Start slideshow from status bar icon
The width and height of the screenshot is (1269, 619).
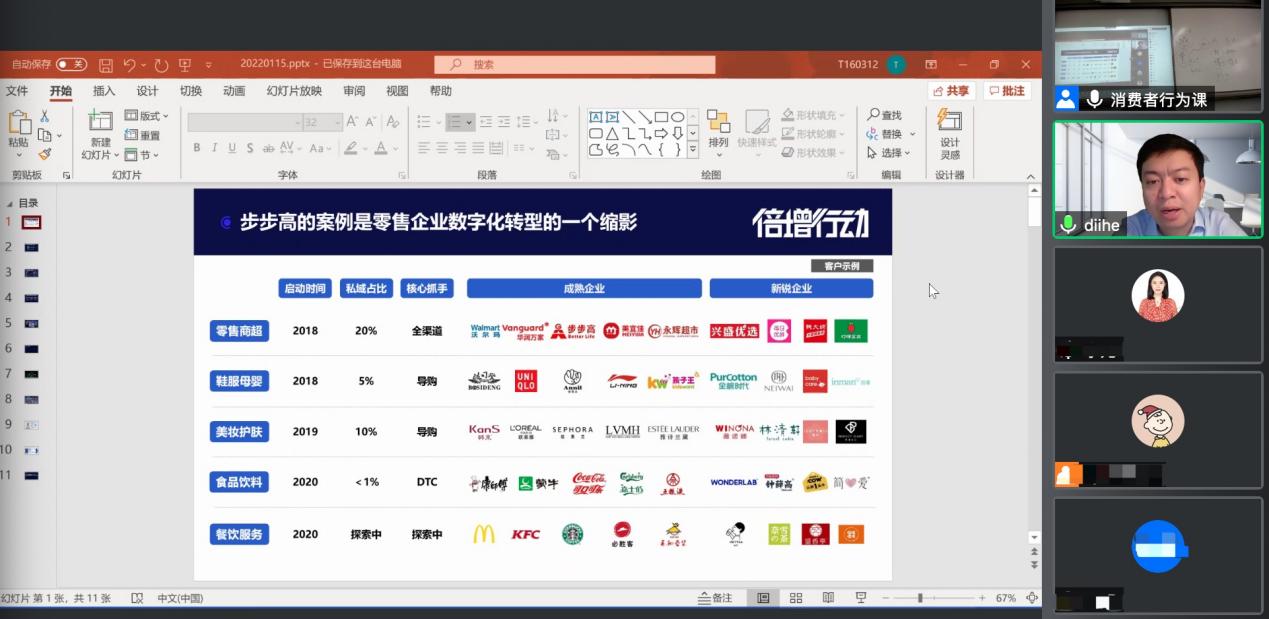point(860,598)
